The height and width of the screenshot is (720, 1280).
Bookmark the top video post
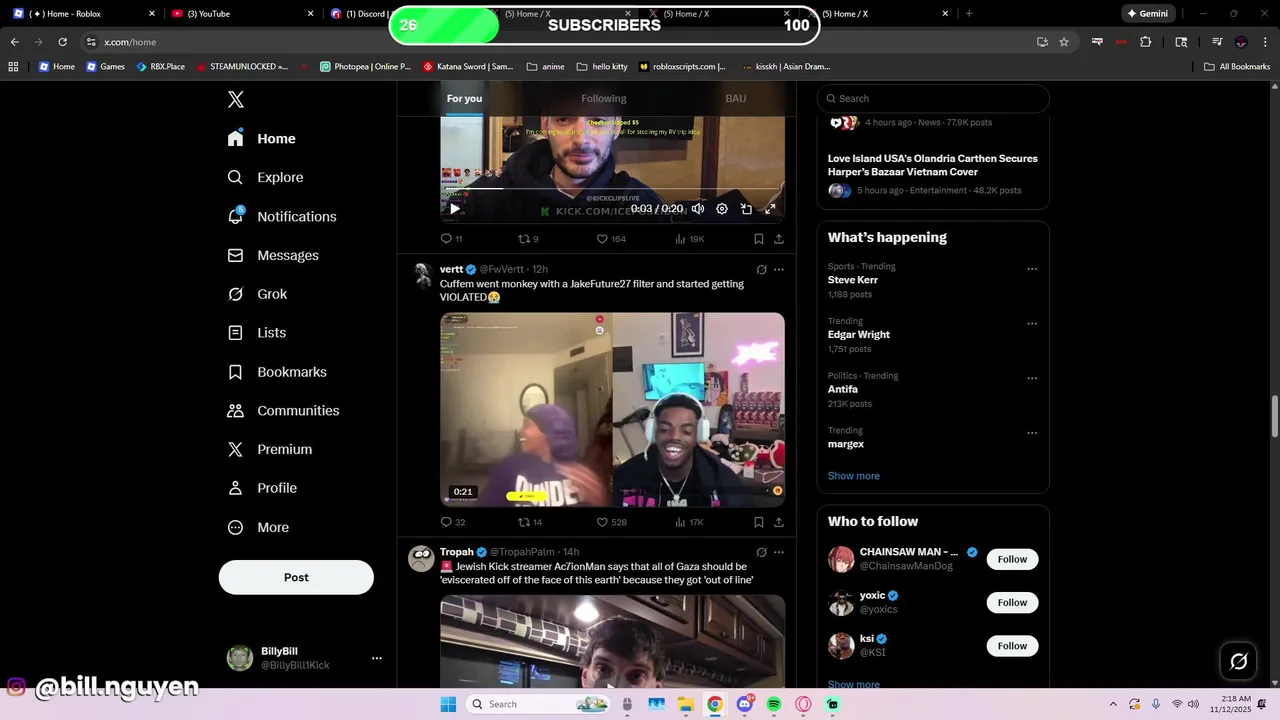pos(759,239)
